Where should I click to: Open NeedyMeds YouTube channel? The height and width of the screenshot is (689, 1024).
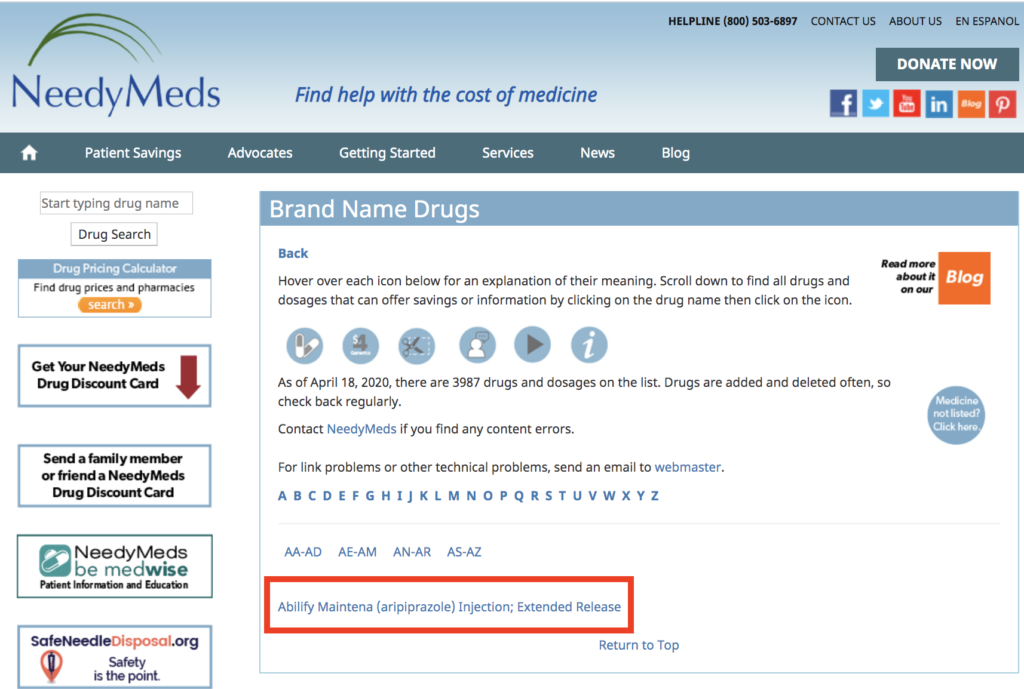click(x=907, y=103)
